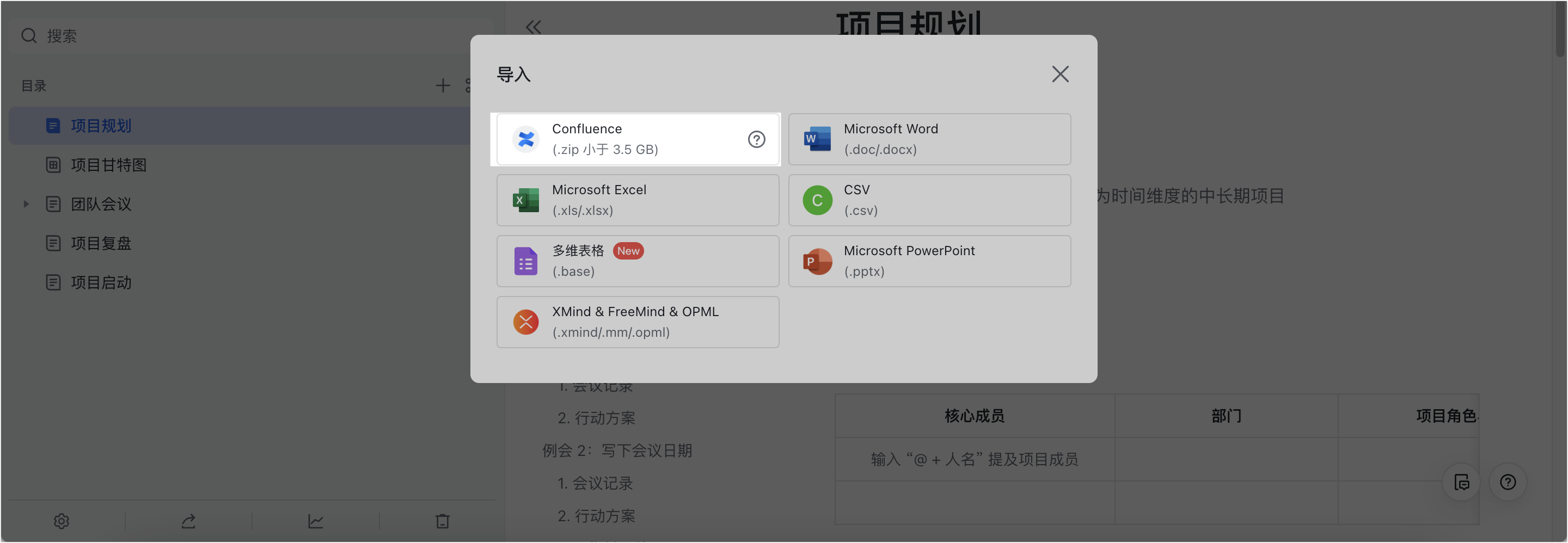This screenshot has width=1568, height=543.
Task: Close the 导入 dialog
Action: click(x=1059, y=74)
